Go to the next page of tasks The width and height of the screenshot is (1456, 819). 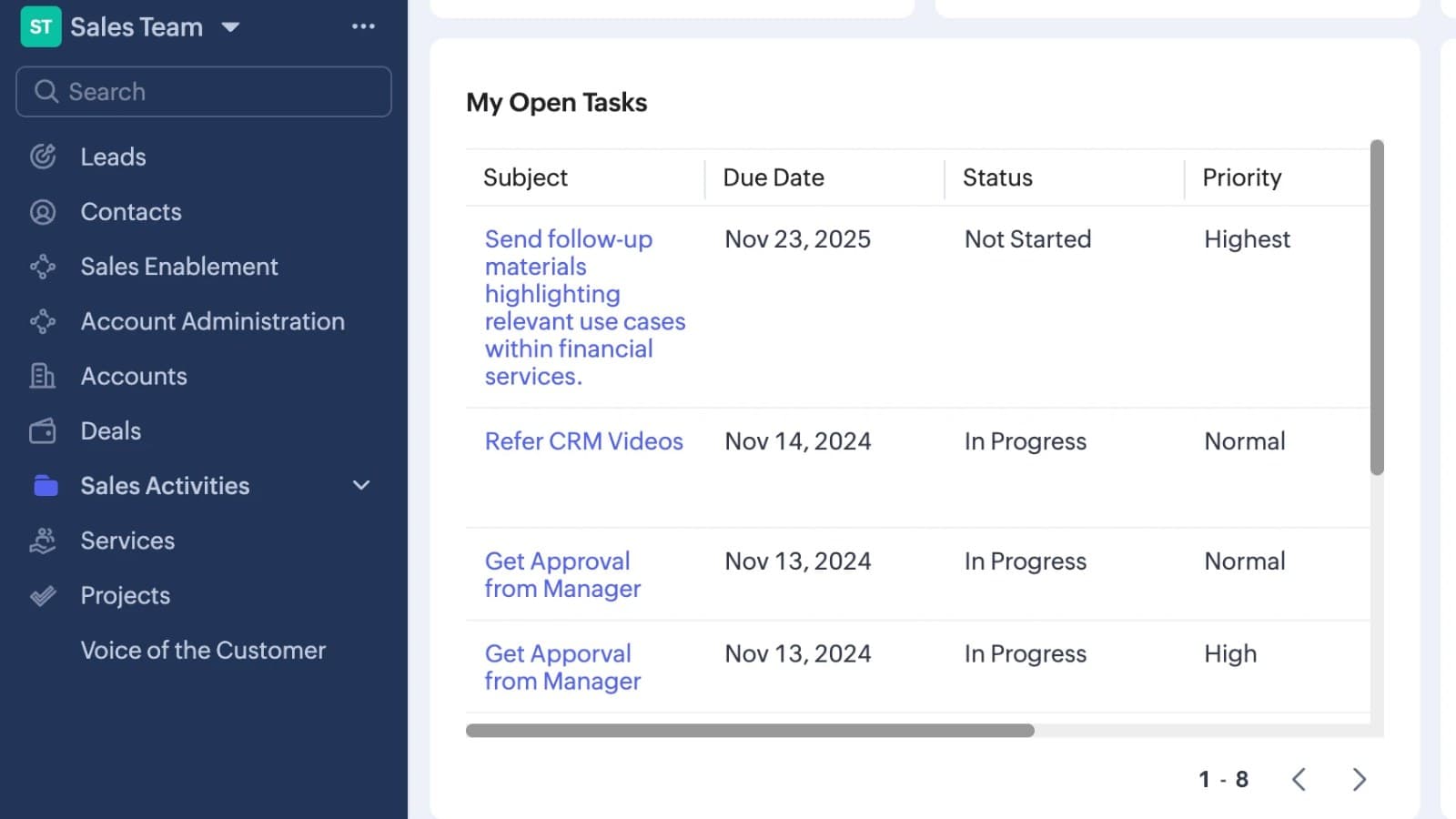click(x=1359, y=779)
